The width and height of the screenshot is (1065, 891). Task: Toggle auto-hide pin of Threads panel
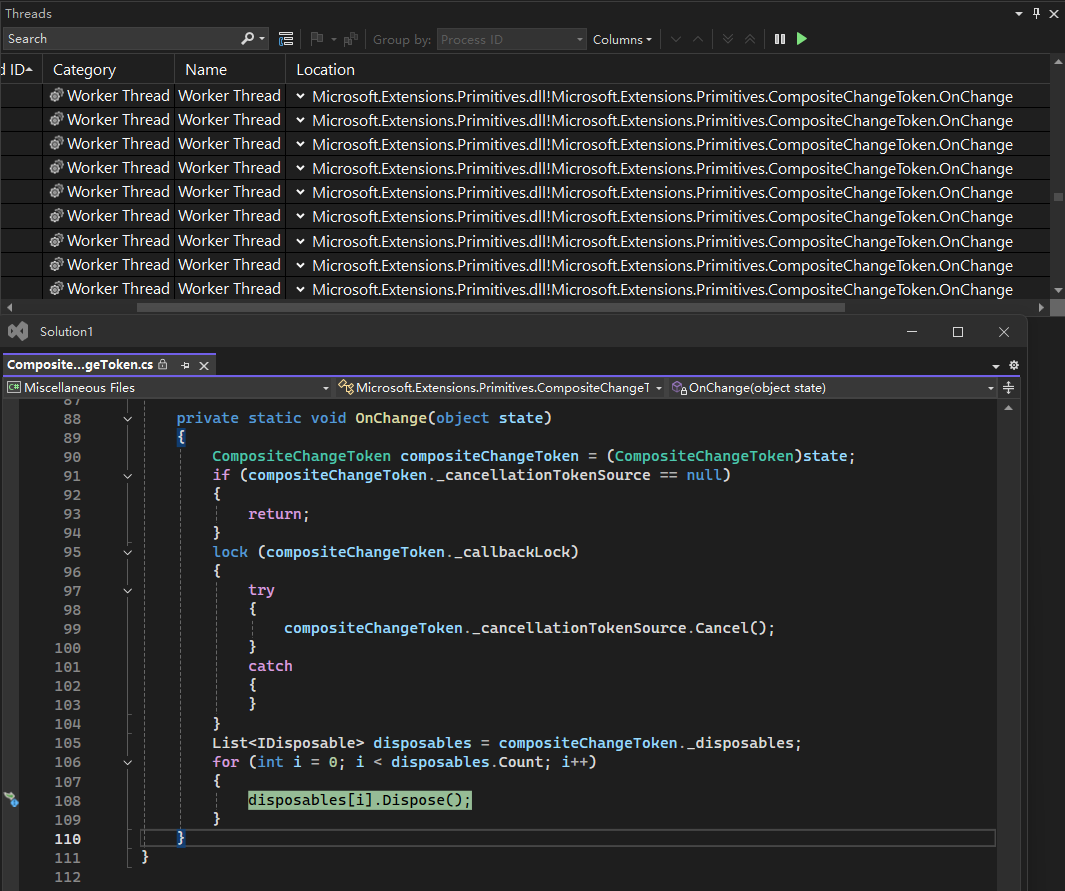point(1034,14)
